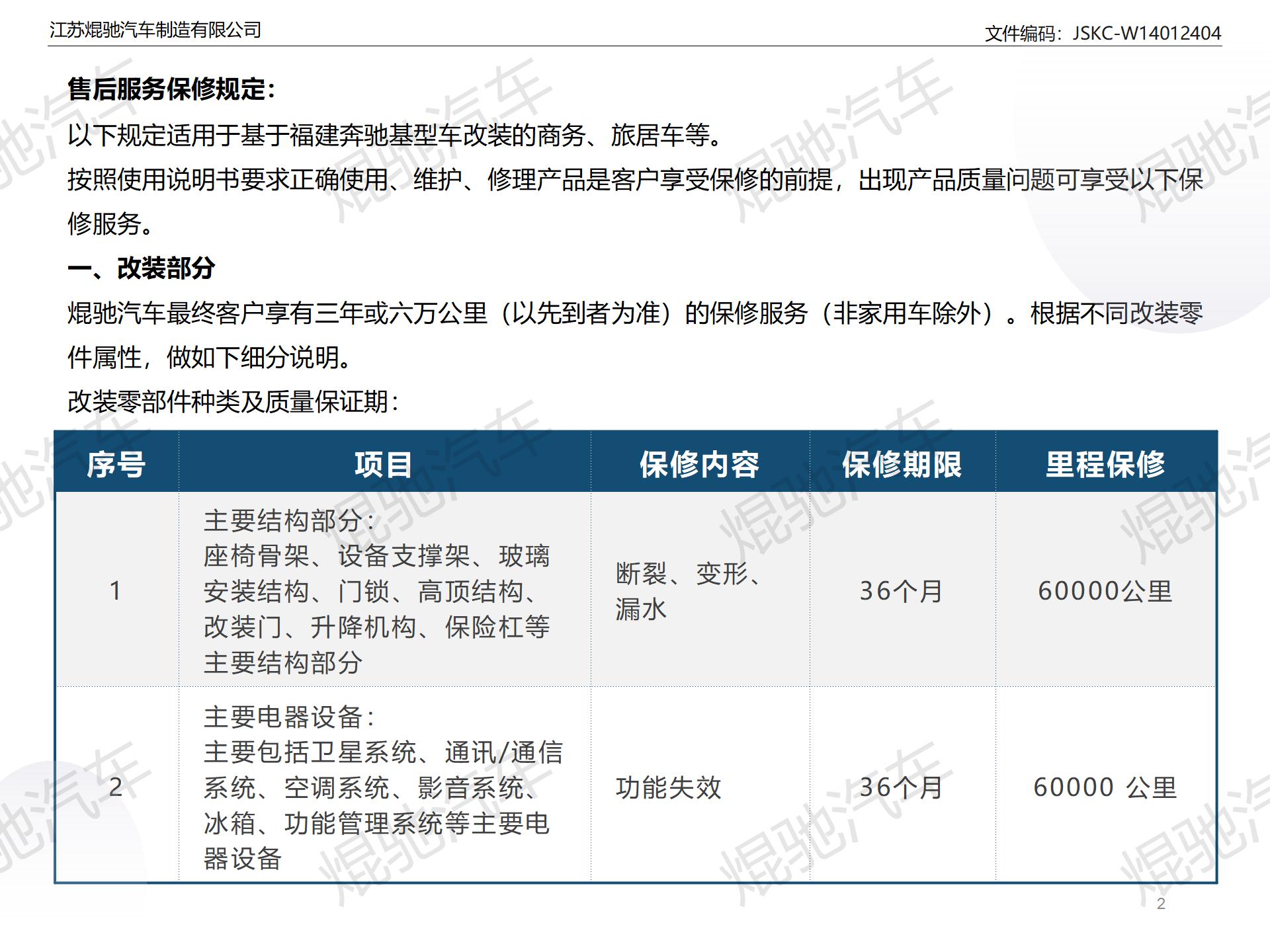Click the cell text 断裂、变形、漏水
1270x952 pixels.
tap(689, 591)
